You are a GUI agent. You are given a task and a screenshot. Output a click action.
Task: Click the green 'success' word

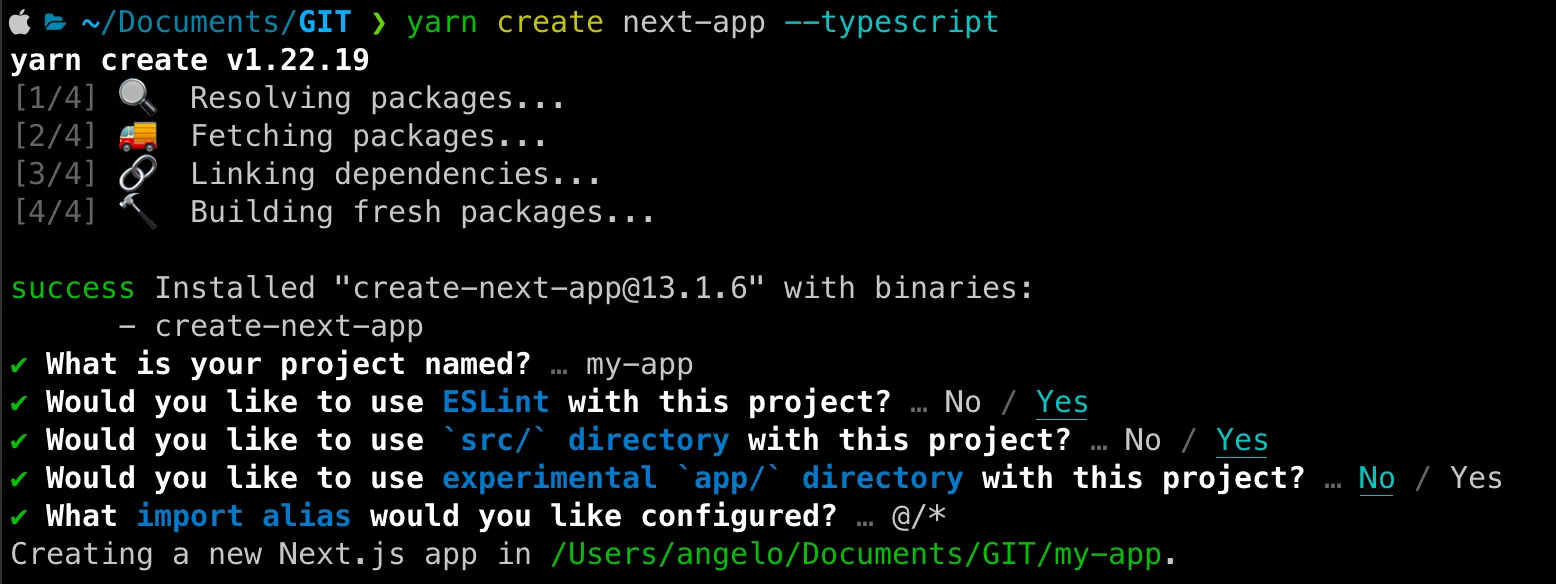73,288
